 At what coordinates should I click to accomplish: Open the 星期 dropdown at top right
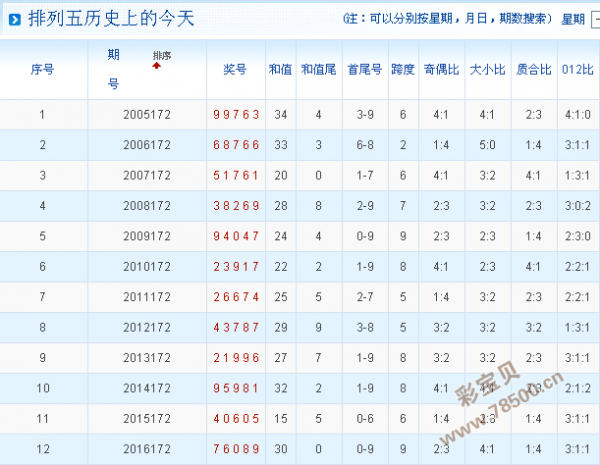coord(595,19)
